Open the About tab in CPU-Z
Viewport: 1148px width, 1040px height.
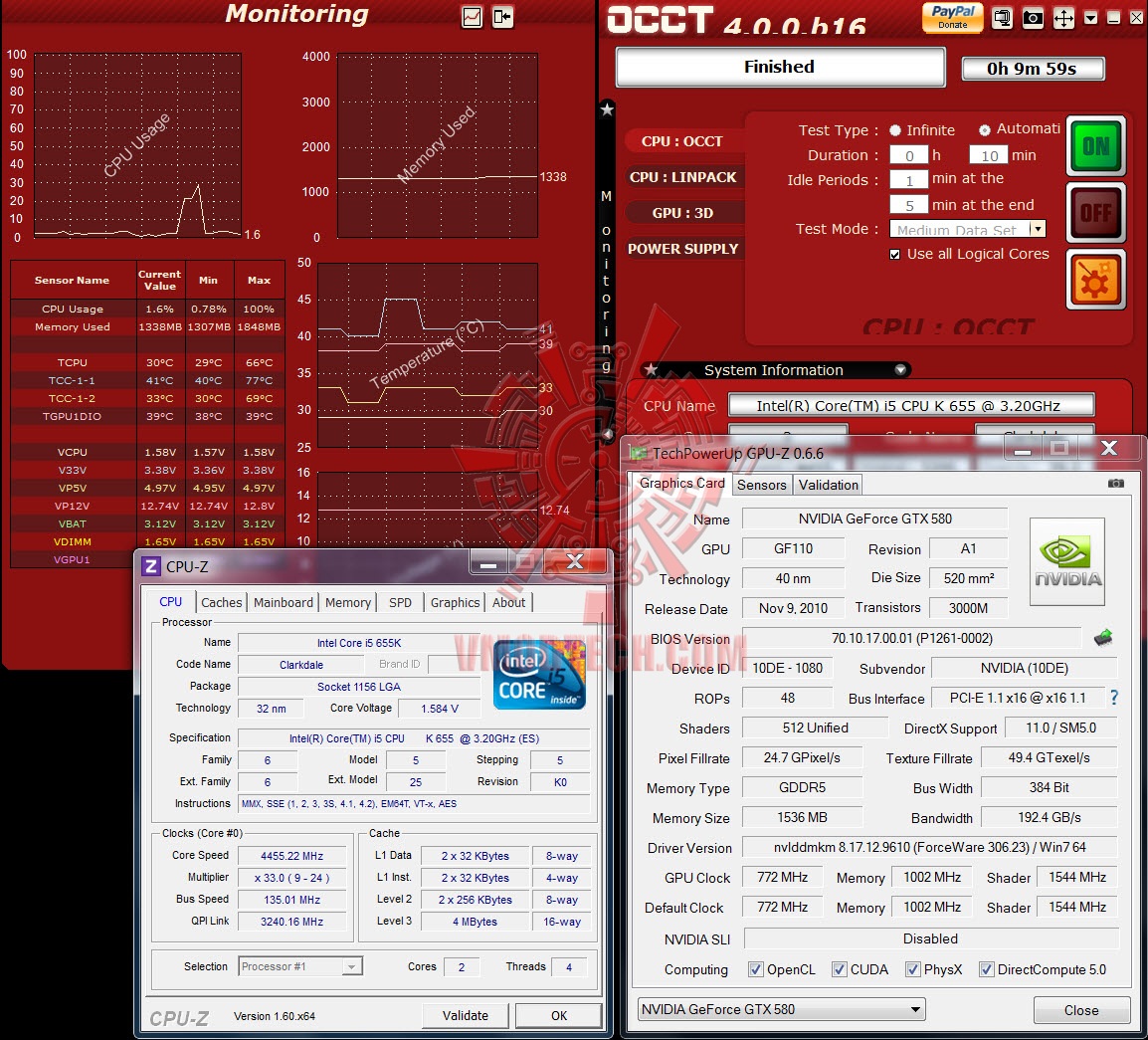coord(508,602)
